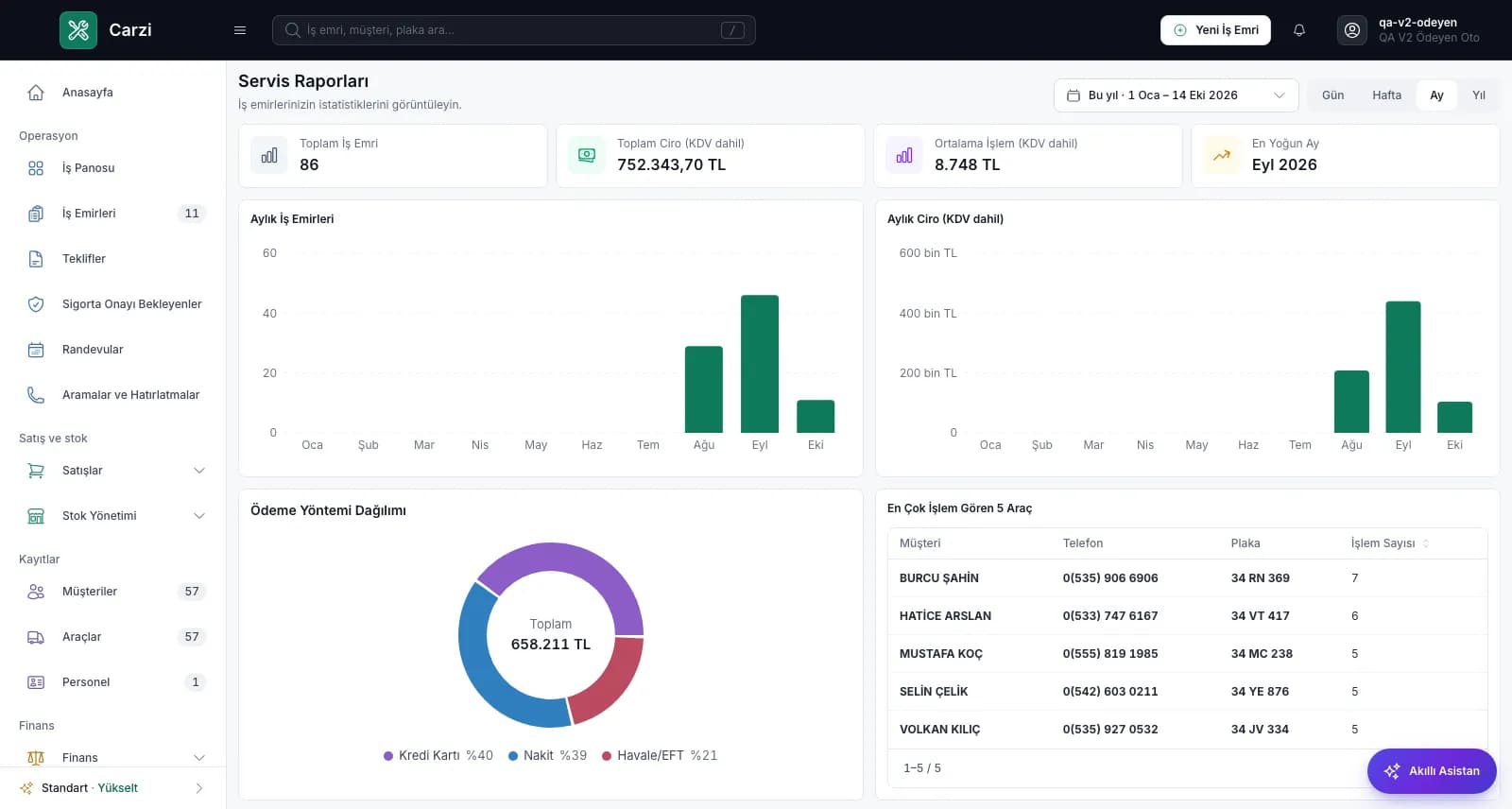Click the Nakit legend color dot
The image size is (1512, 809).
pyautogui.click(x=513, y=756)
